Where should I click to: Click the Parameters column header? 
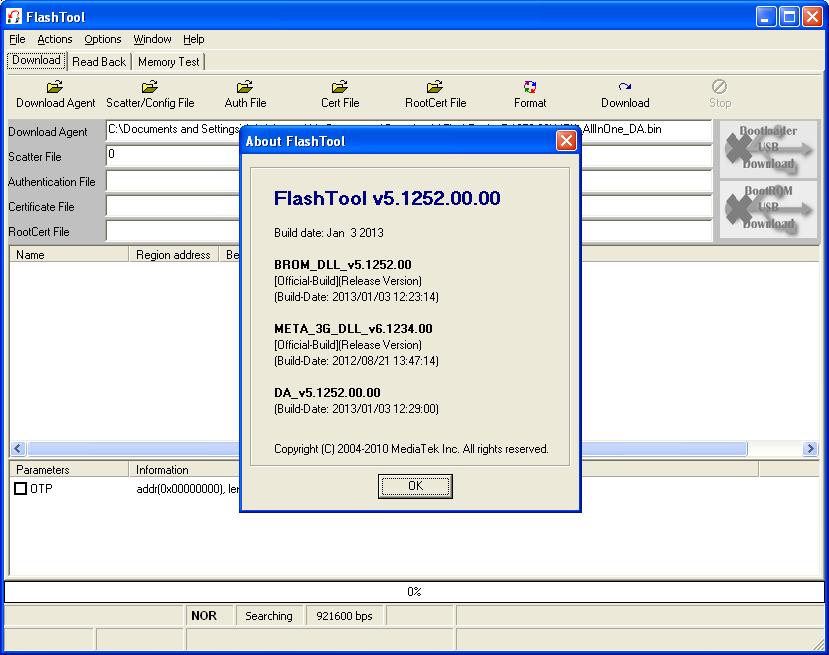click(69, 469)
